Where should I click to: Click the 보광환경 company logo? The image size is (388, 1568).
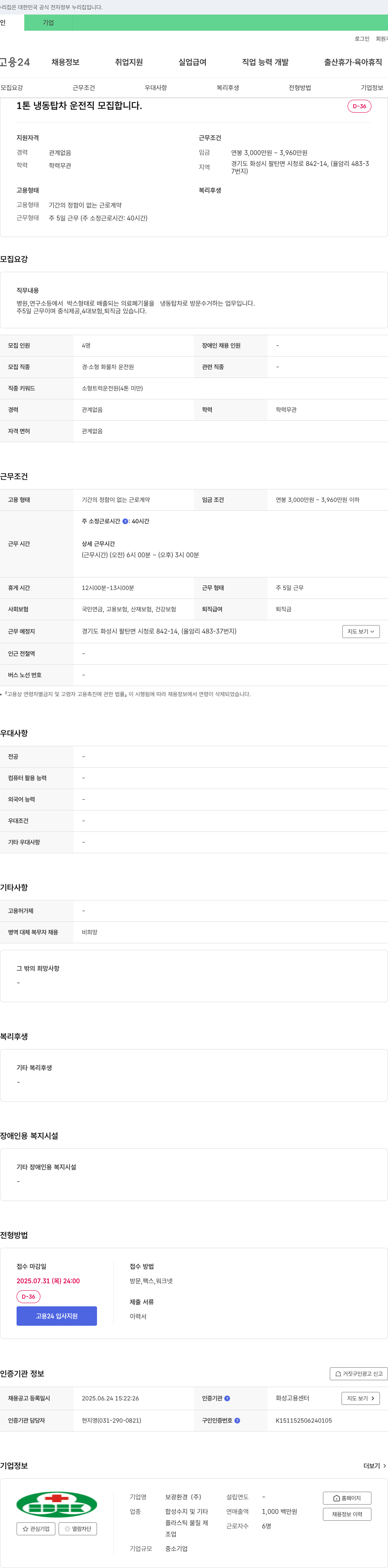point(57,1504)
